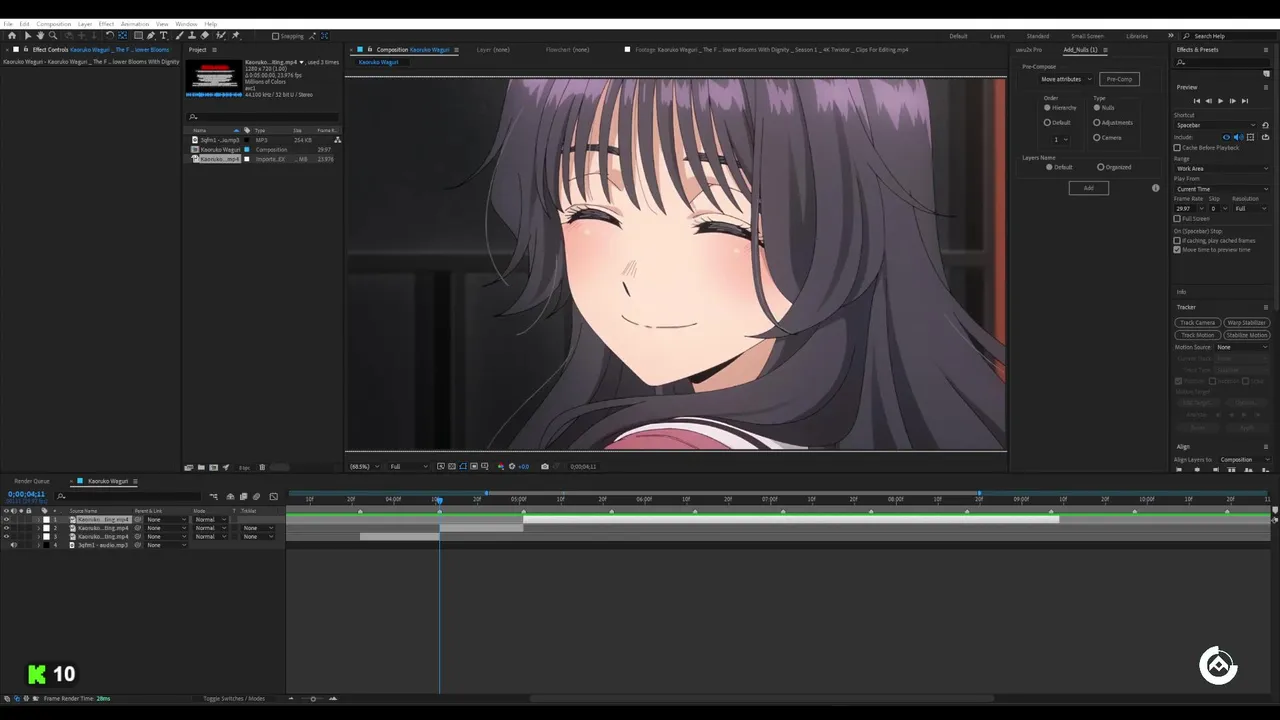Uncheck Move time to preview time

click(1177, 250)
